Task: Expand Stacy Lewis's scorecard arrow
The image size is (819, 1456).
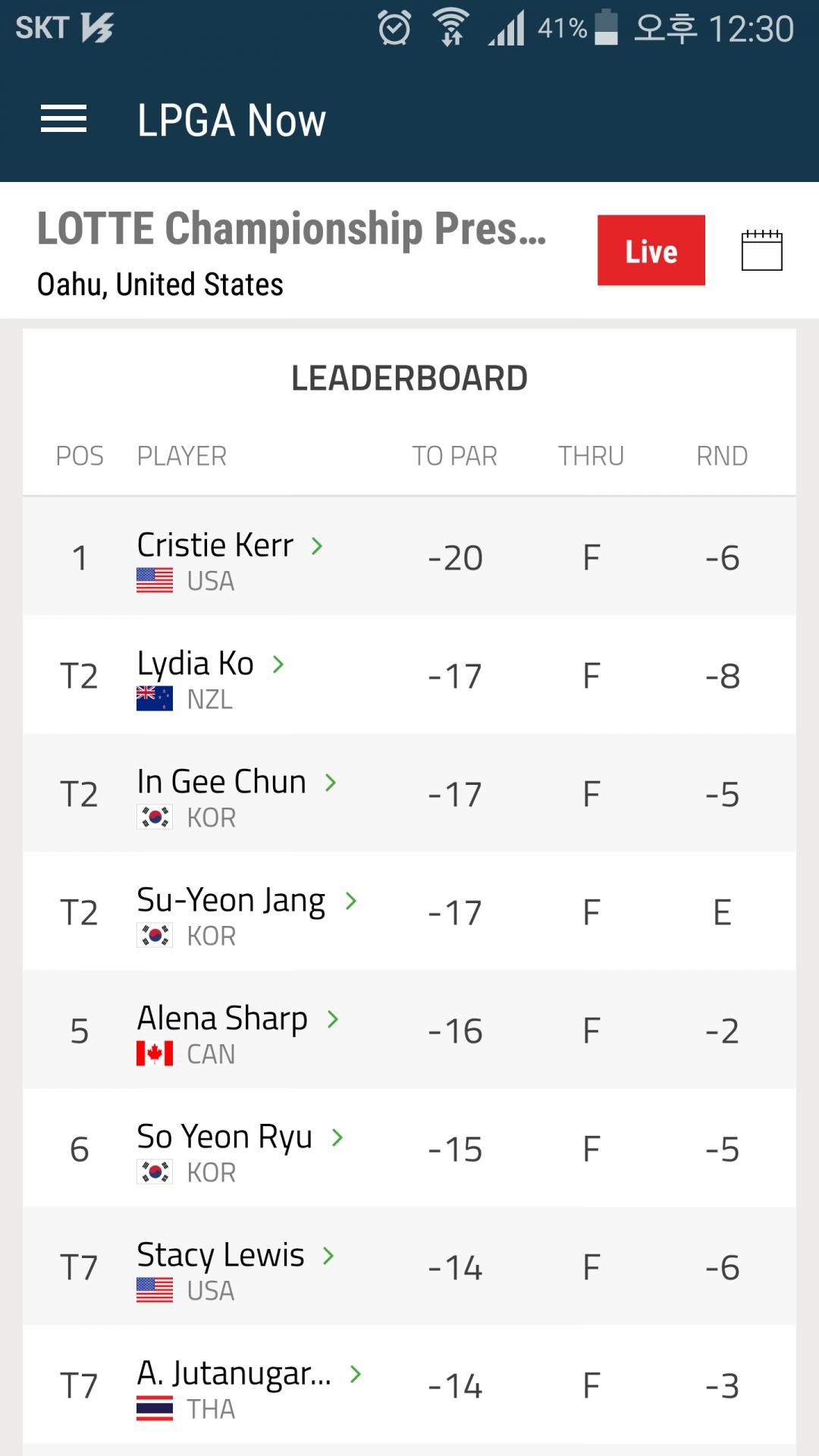Action: (328, 1256)
